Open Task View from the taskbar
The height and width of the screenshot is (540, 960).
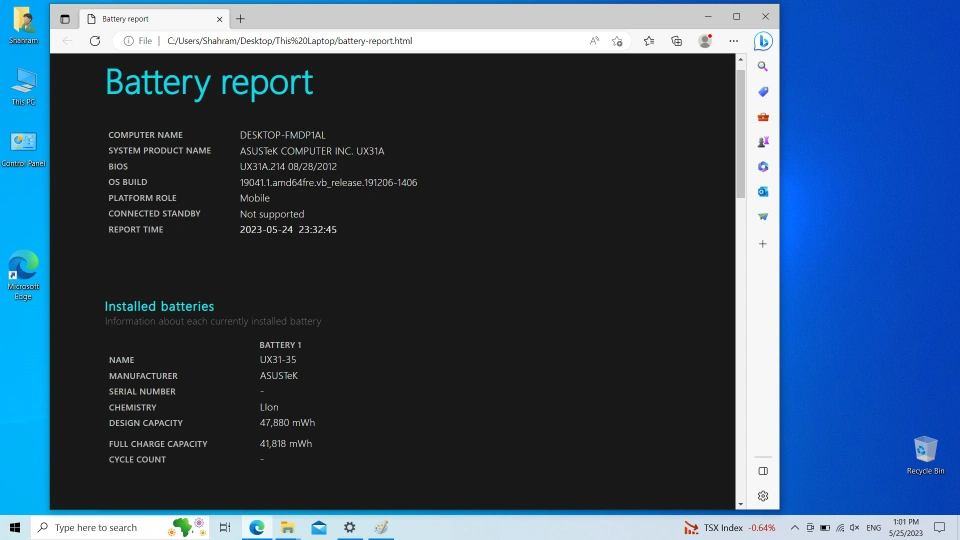pos(225,527)
